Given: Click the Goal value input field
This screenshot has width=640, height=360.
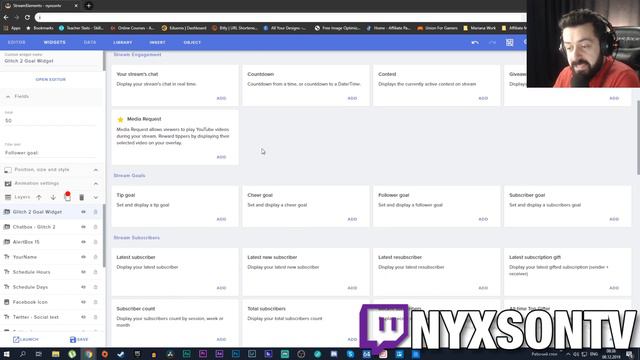Looking at the screenshot, I should click(x=51, y=121).
